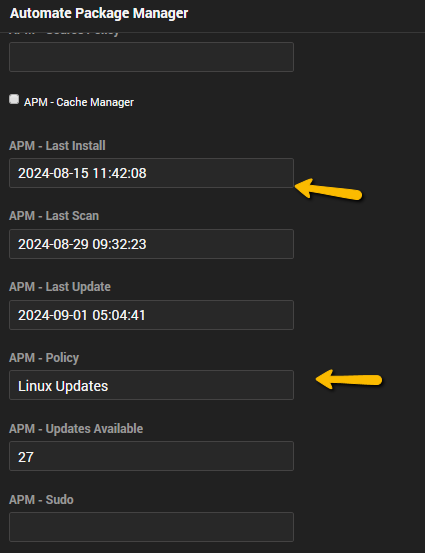Click the yellow arrow pointing at Last Install
The image size is (425, 553).
328,189
